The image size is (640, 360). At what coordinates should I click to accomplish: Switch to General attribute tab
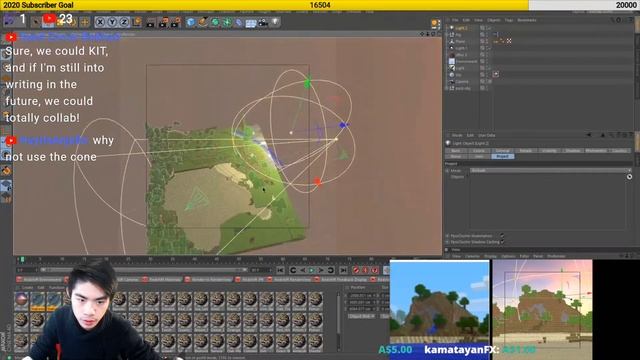coord(502,151)
